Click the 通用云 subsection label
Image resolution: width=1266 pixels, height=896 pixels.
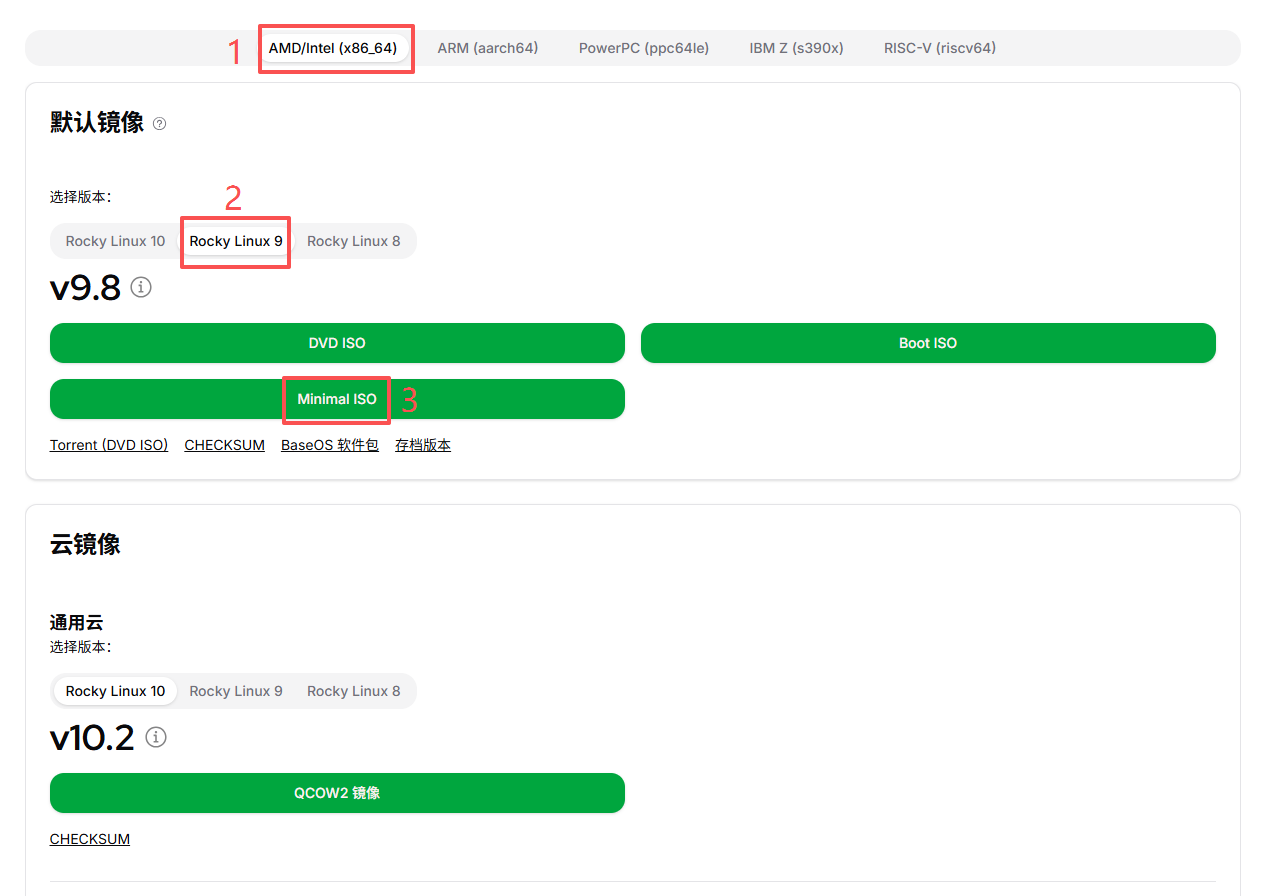pos(77,623)
